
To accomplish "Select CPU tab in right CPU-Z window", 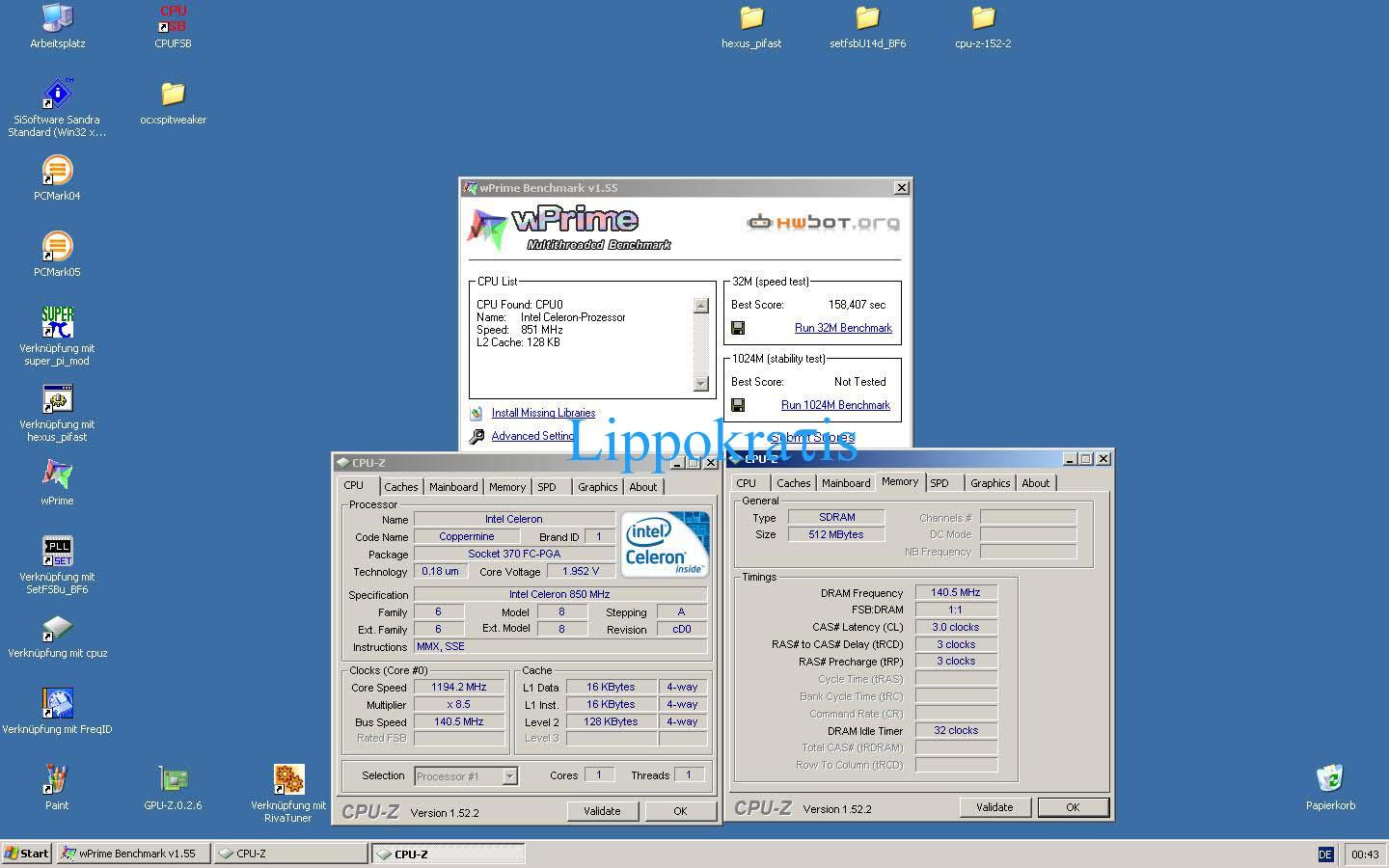I will [747, 483].
